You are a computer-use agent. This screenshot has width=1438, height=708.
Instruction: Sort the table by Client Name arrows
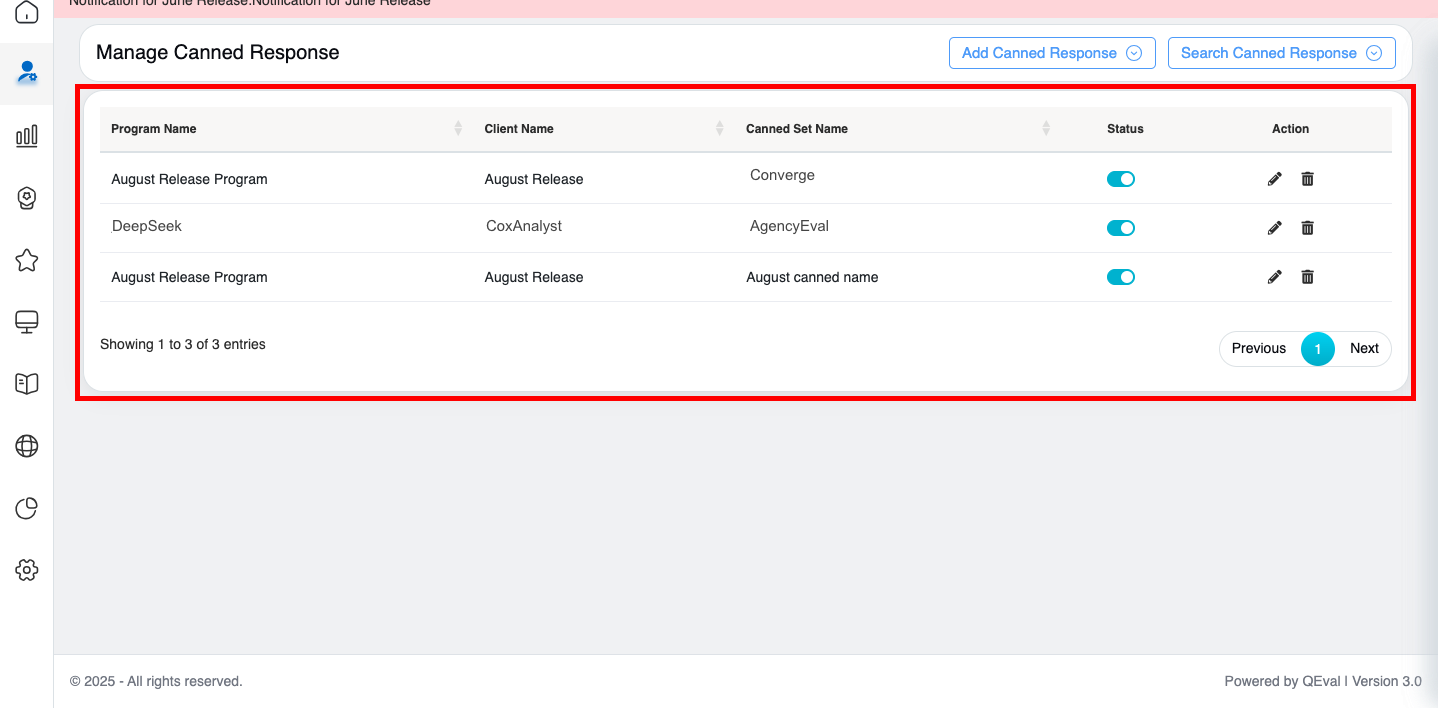(x=719, y=128)
